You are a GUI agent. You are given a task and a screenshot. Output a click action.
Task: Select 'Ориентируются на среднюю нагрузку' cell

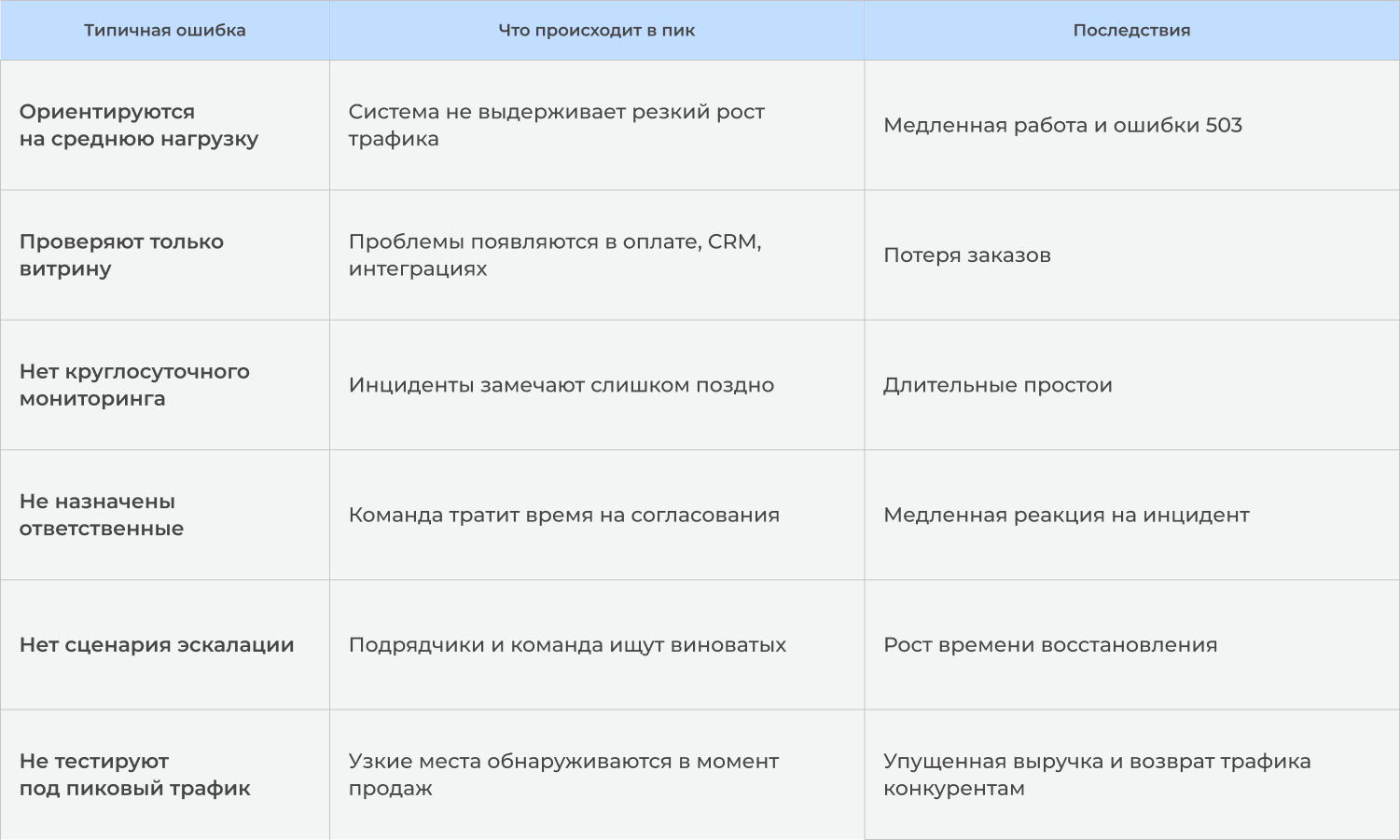tap(165, 126)
